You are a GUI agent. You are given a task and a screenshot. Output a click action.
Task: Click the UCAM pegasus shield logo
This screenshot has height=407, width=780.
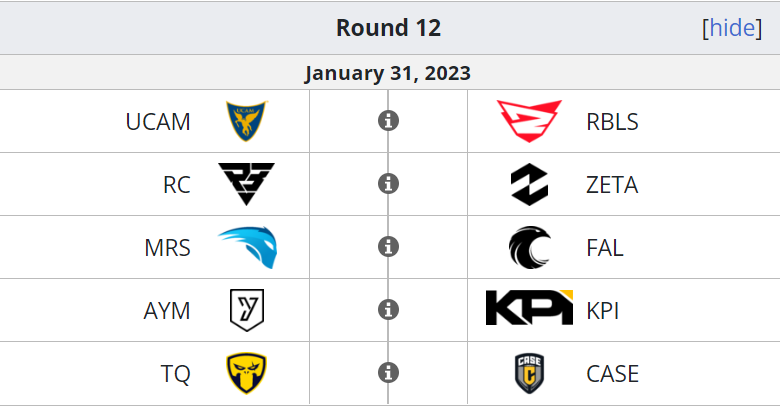coord(246,121)
